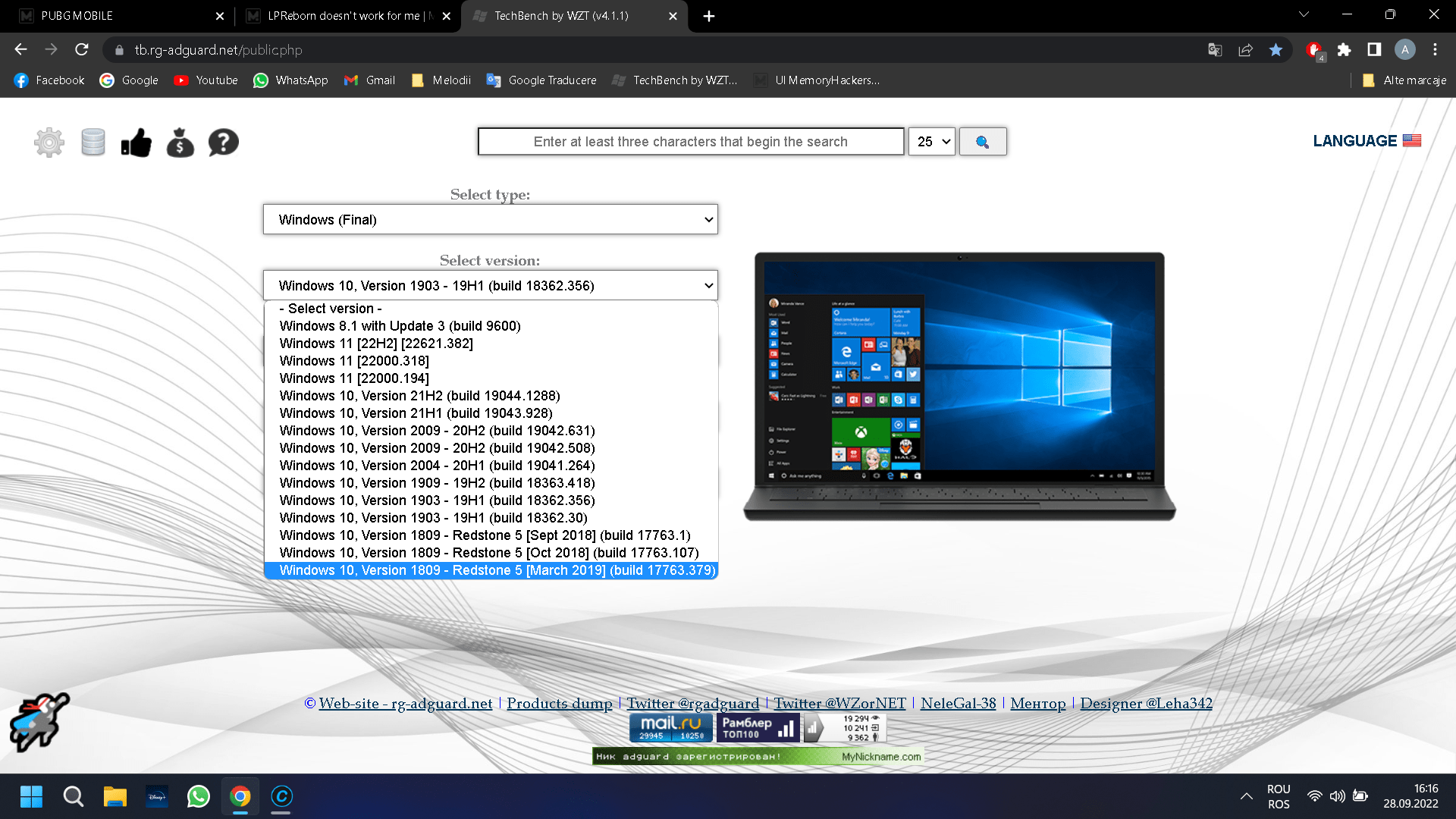Choose Windows 10, Version 21H1 (build 19043.928)
Viewport: 1456px width, 819px height.
point(491,413)
